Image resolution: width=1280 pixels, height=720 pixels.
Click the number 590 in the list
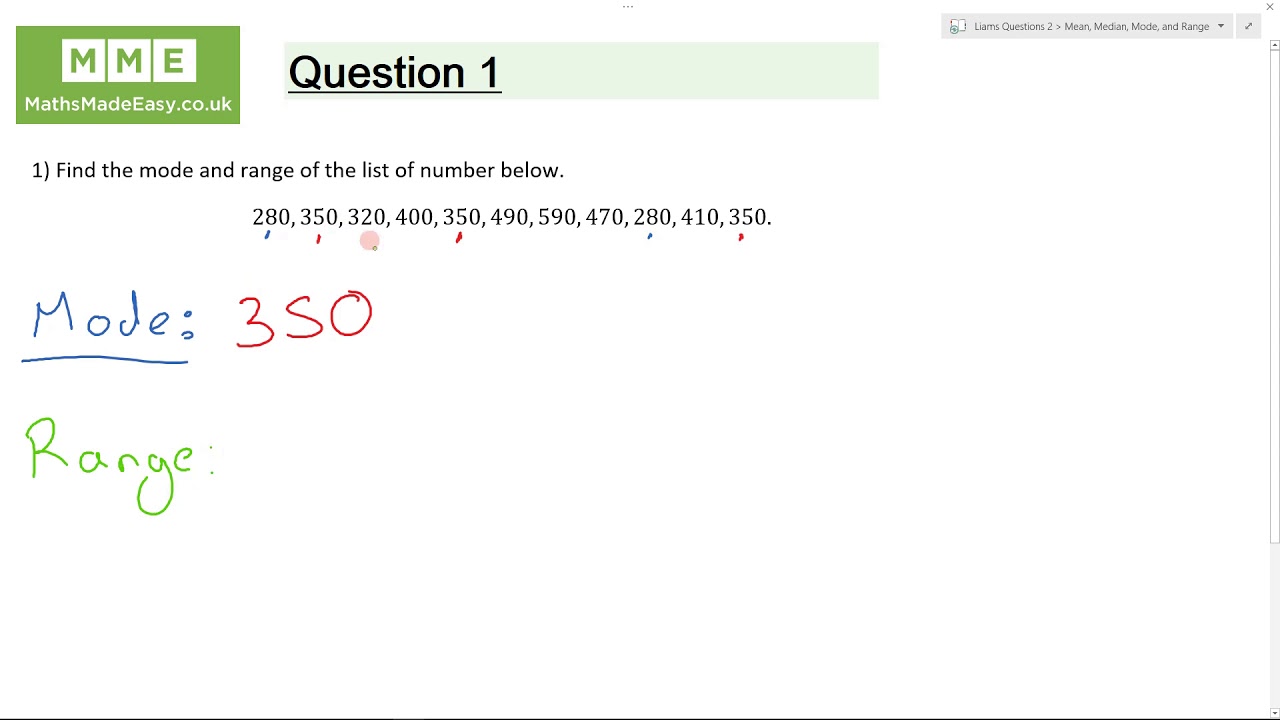coord(557,217)
